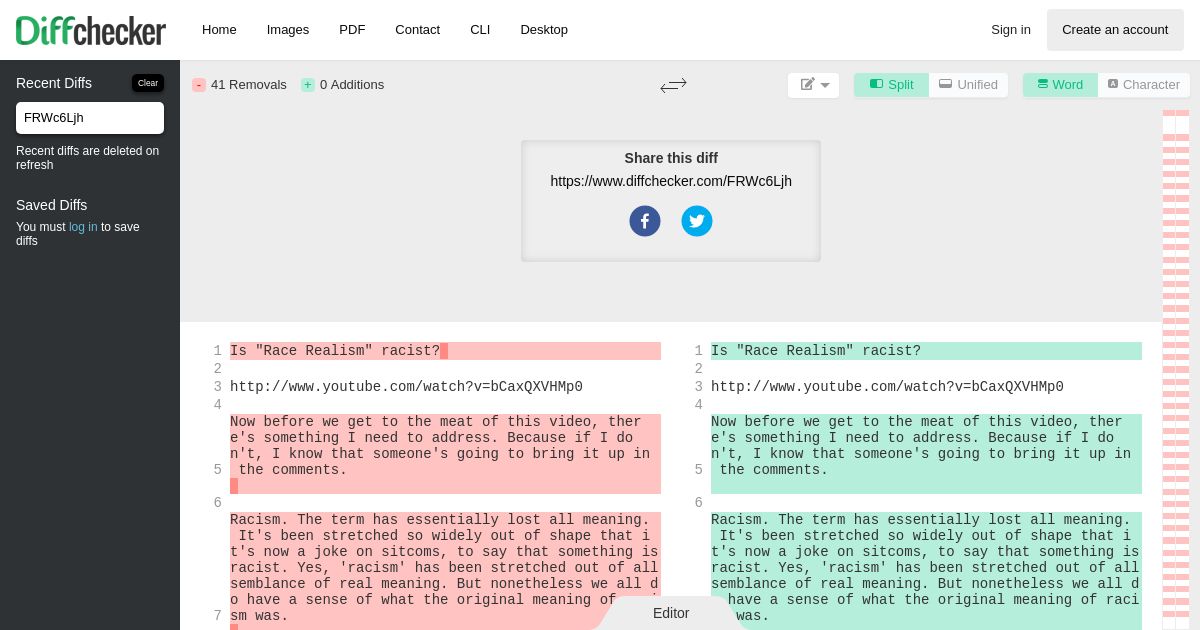Click the 'Share this diff' heading
Viewport: 1200px width, 630px height.
[671, 158]
